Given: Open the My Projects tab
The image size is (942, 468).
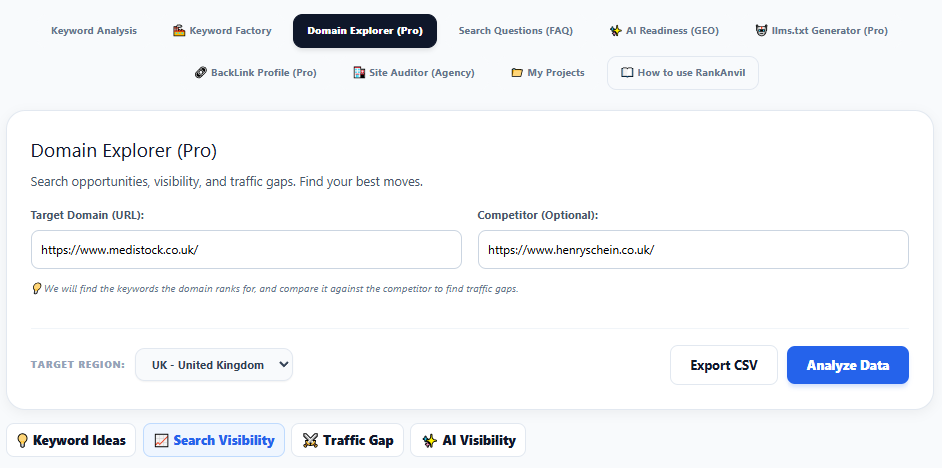Looking at the screenshot, I should point(547,73).
